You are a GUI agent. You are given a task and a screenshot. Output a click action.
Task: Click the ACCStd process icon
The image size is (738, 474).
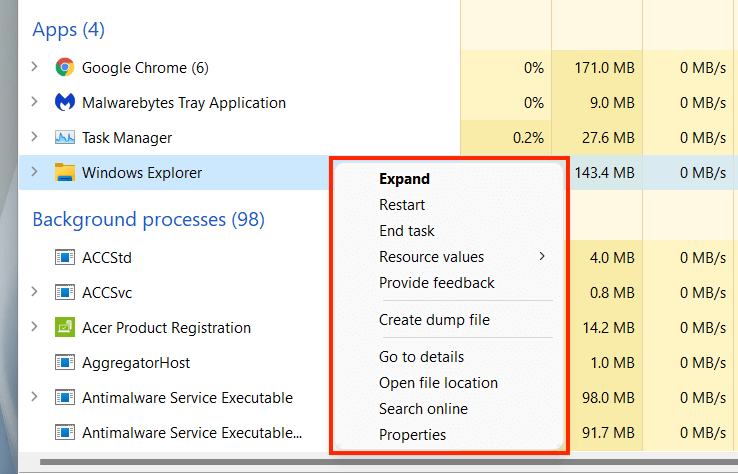click(65, 258)
